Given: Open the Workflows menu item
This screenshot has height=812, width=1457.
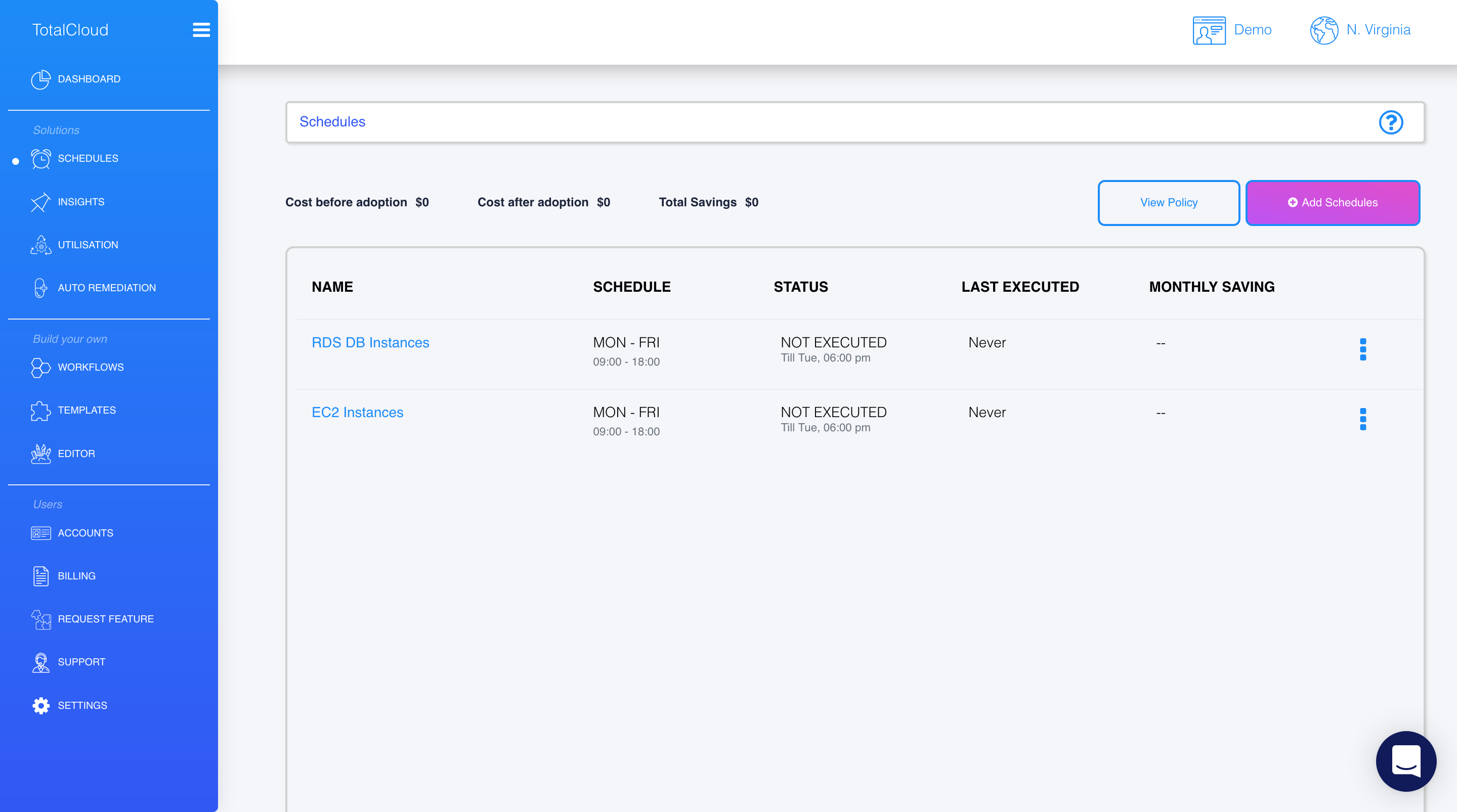Looking at the screenshot, I should [91, 368].
